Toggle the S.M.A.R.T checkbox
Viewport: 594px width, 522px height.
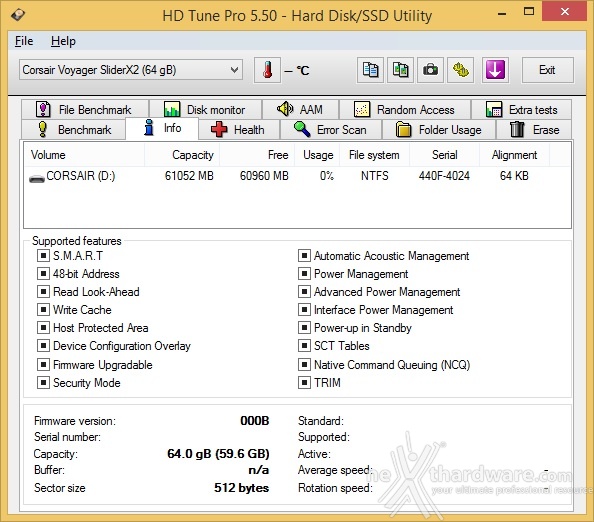[43, 256]
